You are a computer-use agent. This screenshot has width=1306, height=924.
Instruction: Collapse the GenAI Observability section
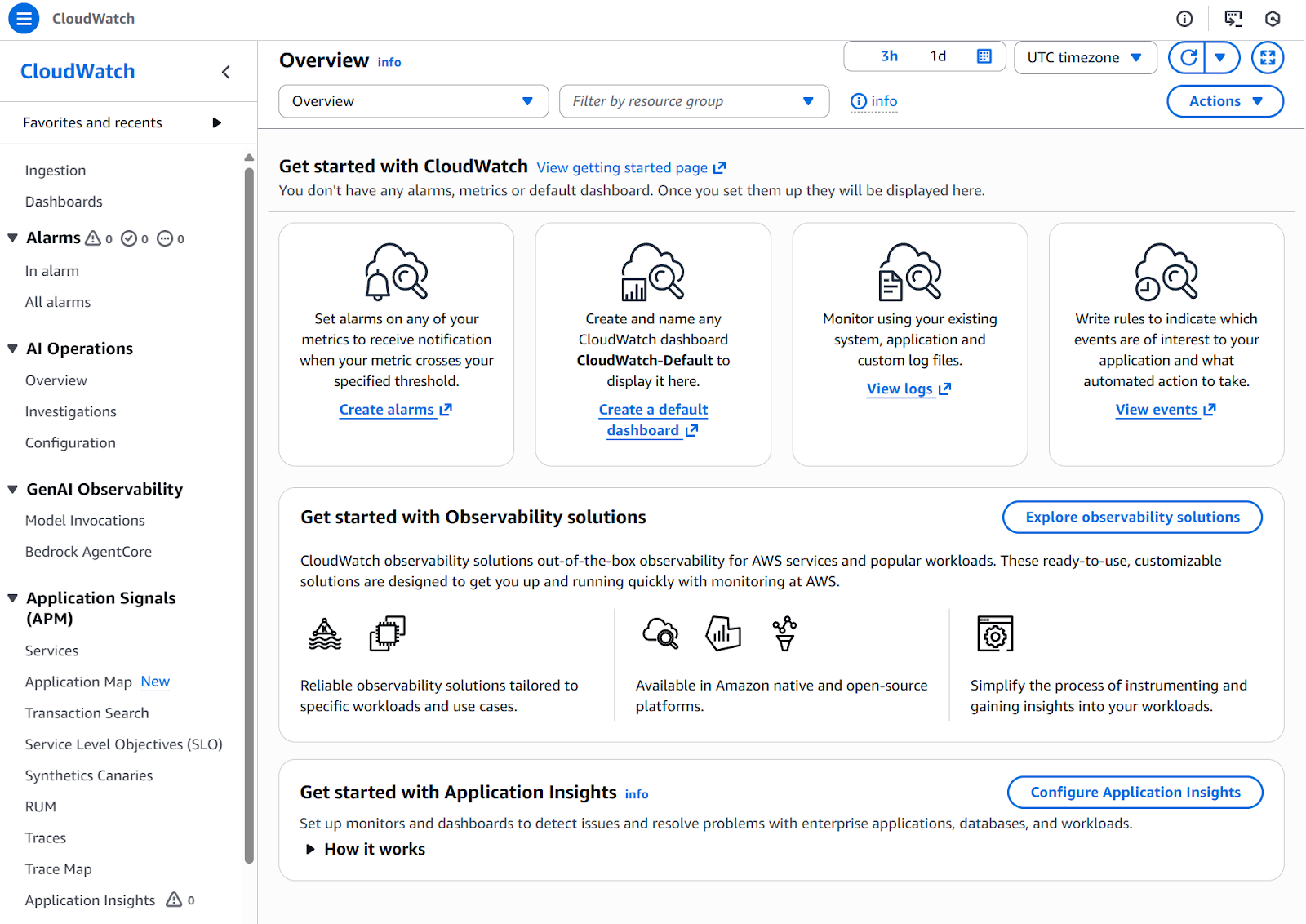pyautogui.click(x=12, y=489)
